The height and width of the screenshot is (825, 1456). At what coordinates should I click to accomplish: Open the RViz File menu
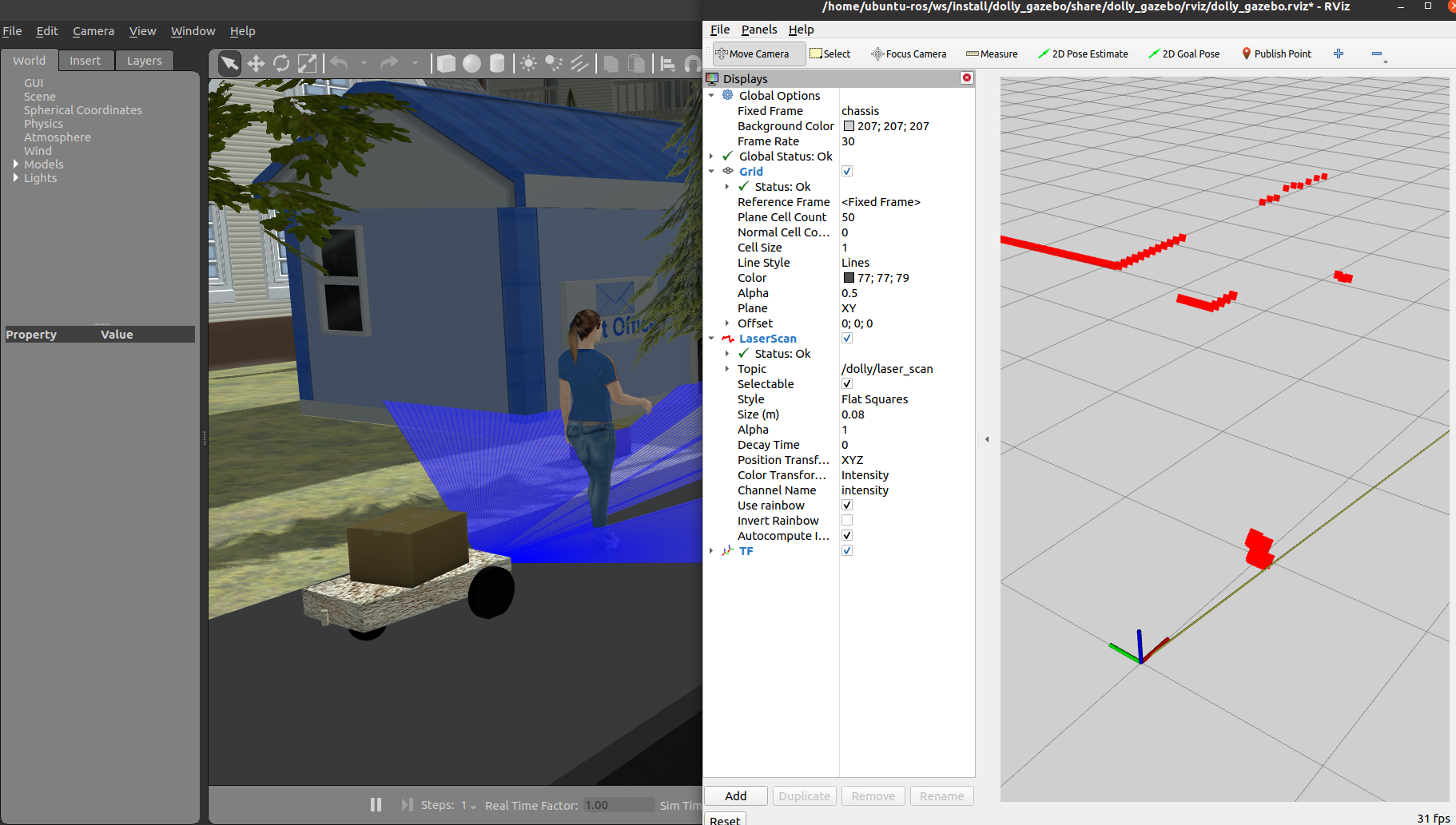720,30
